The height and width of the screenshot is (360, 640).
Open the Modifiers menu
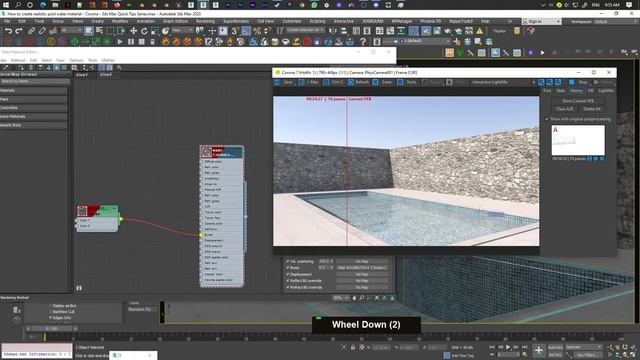point(120,21)
